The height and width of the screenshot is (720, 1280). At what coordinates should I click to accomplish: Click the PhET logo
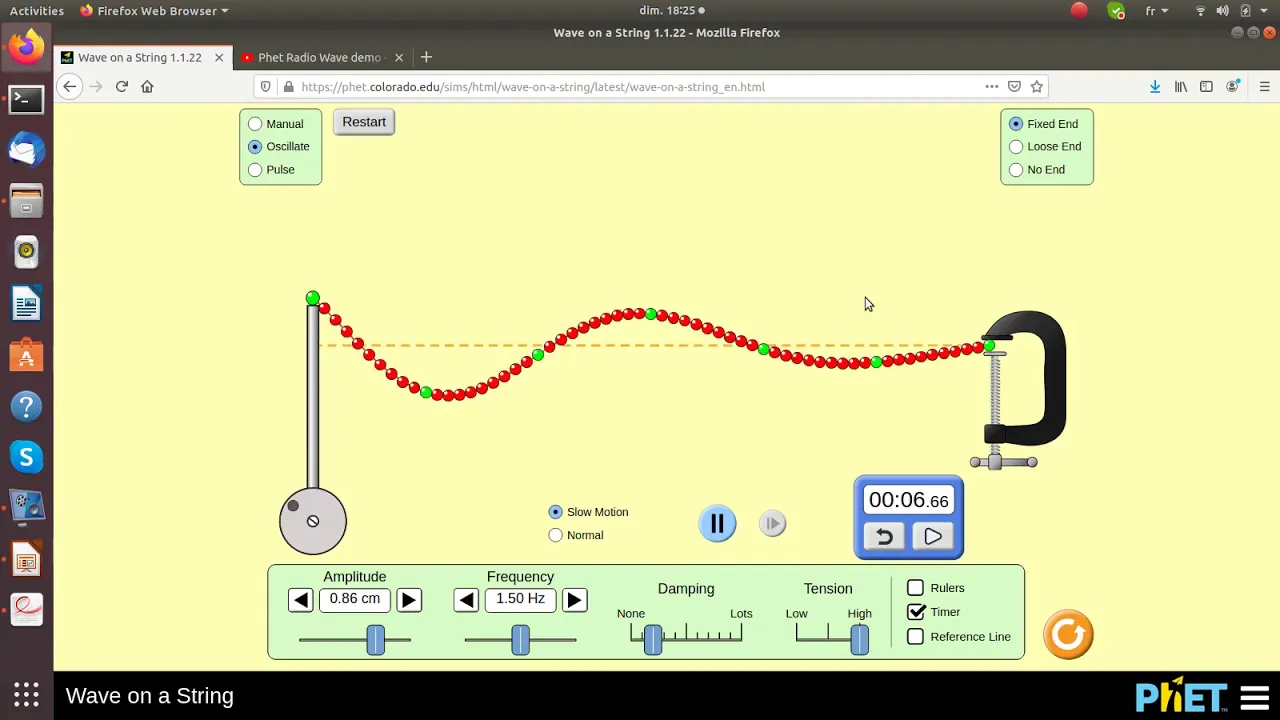(1181, 696)
